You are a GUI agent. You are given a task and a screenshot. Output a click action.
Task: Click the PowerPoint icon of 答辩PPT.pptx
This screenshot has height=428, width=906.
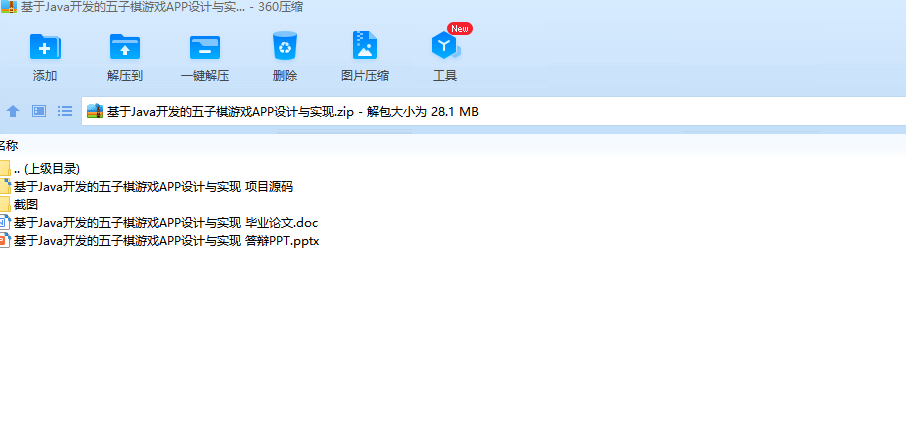click(5, 240)
